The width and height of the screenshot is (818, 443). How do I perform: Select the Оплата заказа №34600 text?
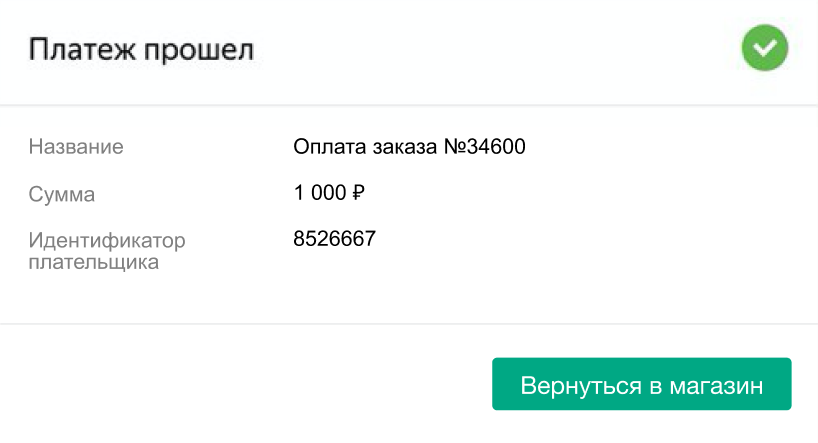tap(409, 147)
